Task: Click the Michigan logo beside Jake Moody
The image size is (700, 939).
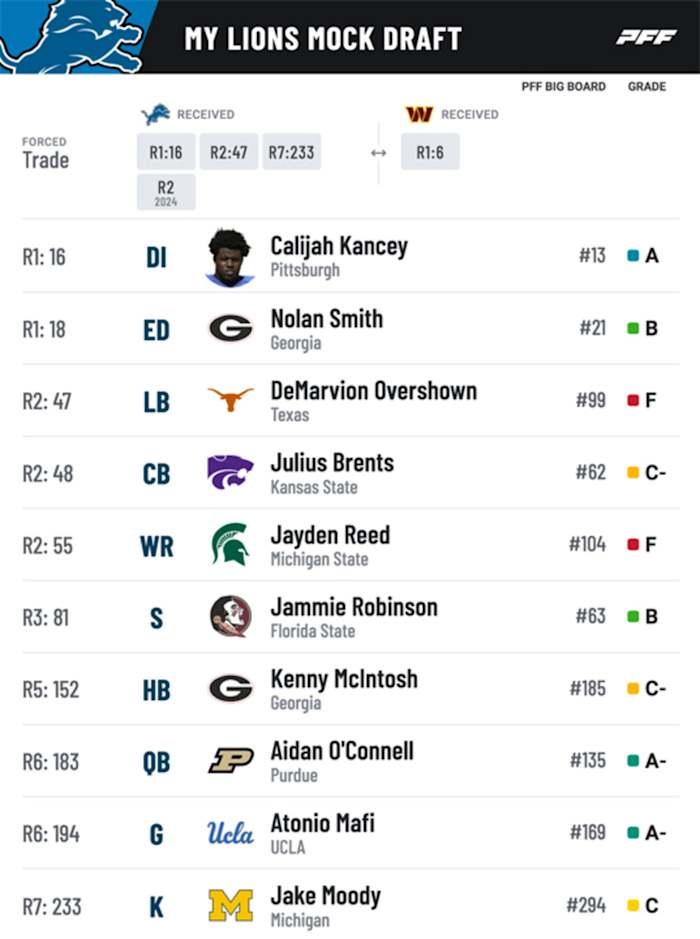Action: click(x=231, y=905)
